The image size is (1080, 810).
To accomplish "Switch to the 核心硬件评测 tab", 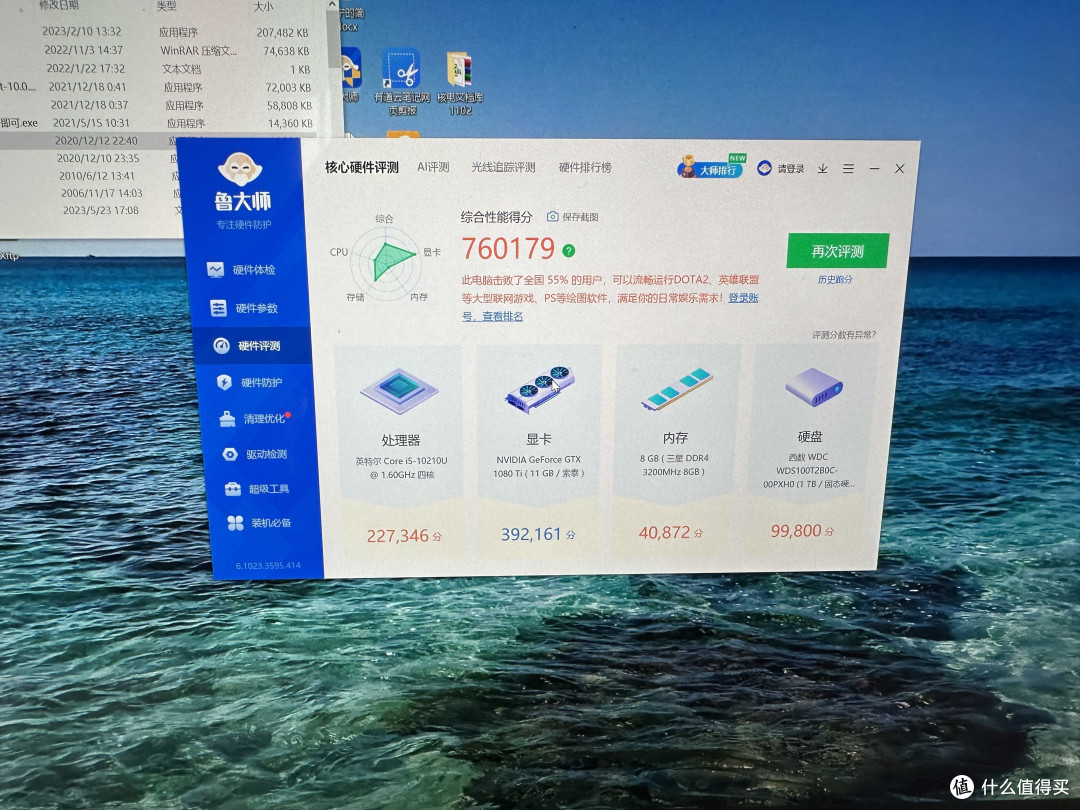I will 362,167.
